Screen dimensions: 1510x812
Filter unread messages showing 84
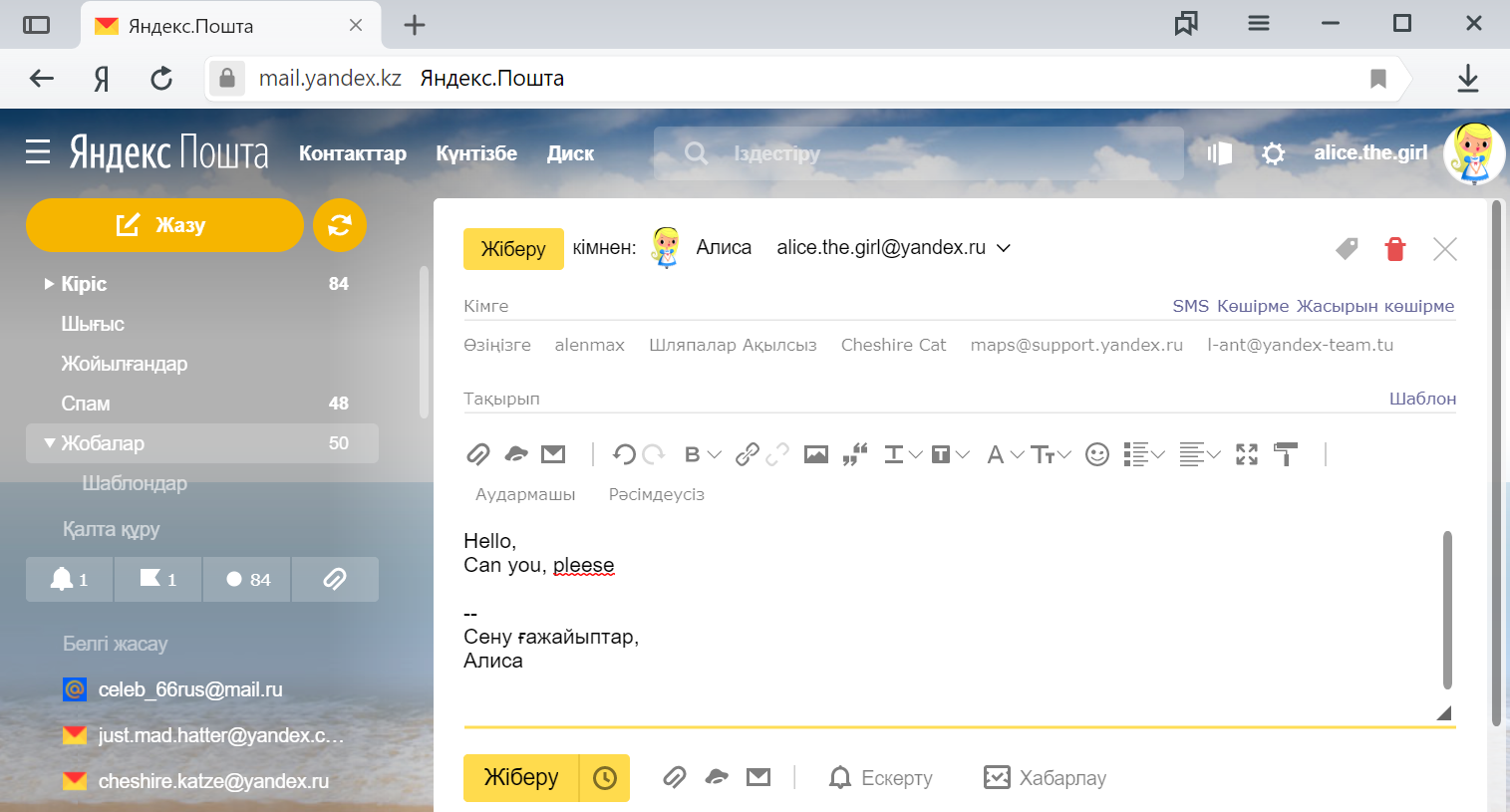click(x=247, y=579)
